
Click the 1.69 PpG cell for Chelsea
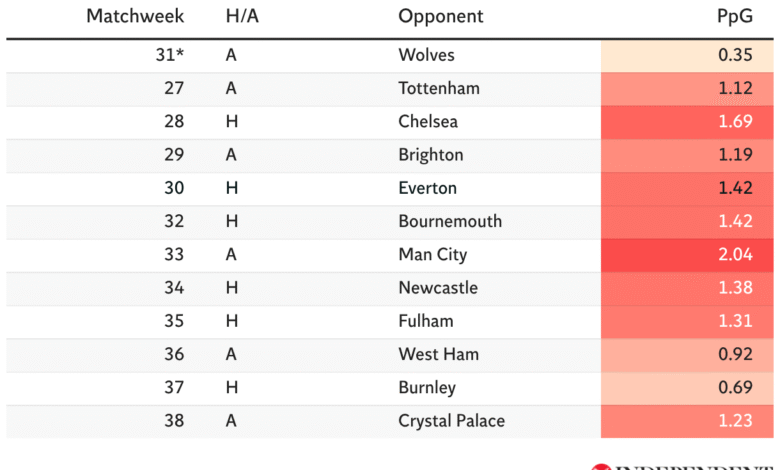[687, 122]
